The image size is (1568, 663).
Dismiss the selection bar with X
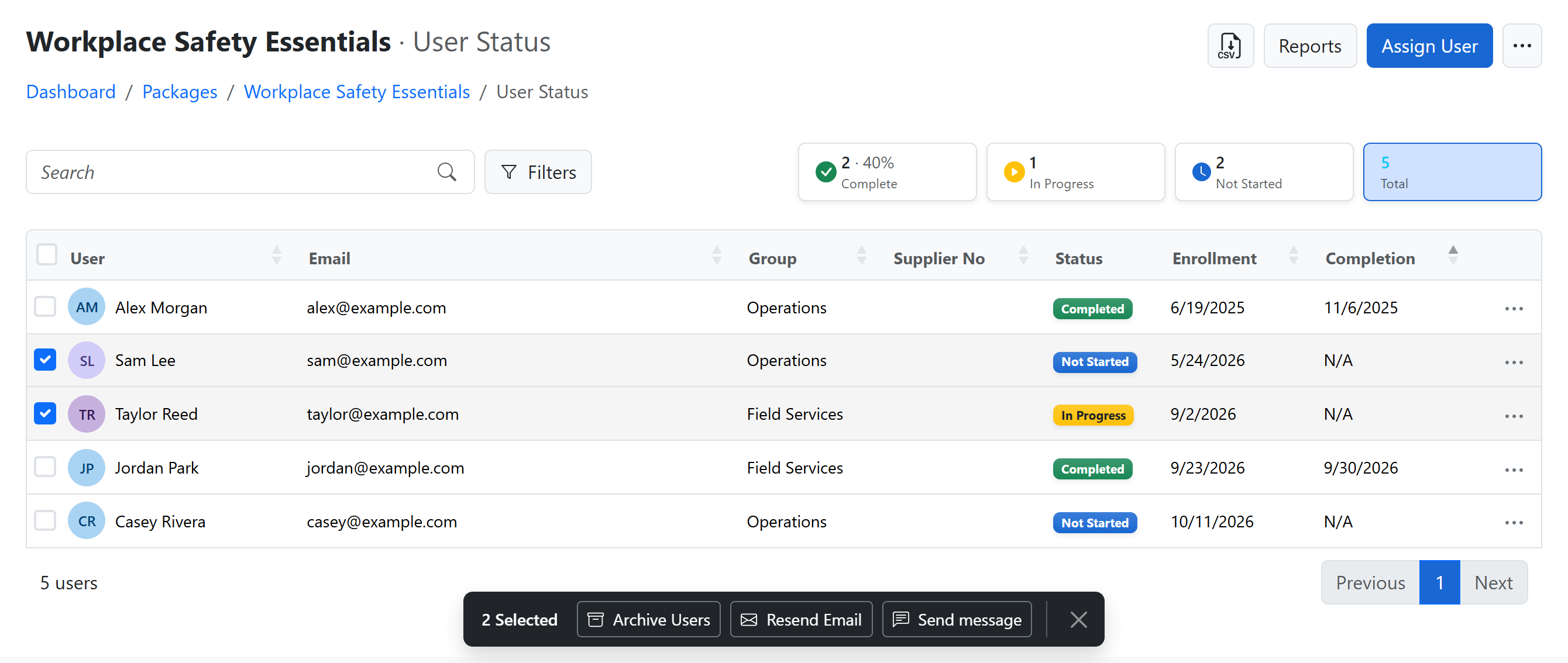[x=1079, y=620]
